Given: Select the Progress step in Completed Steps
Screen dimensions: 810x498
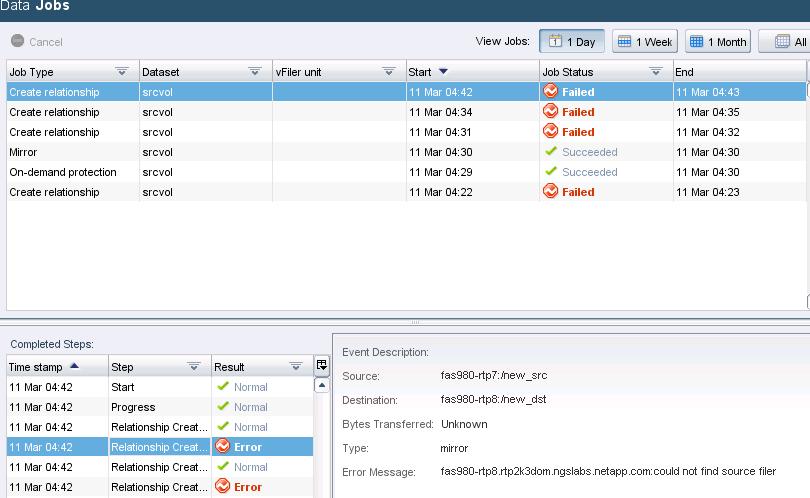Looking at the screenshot, I should point(160,407).
